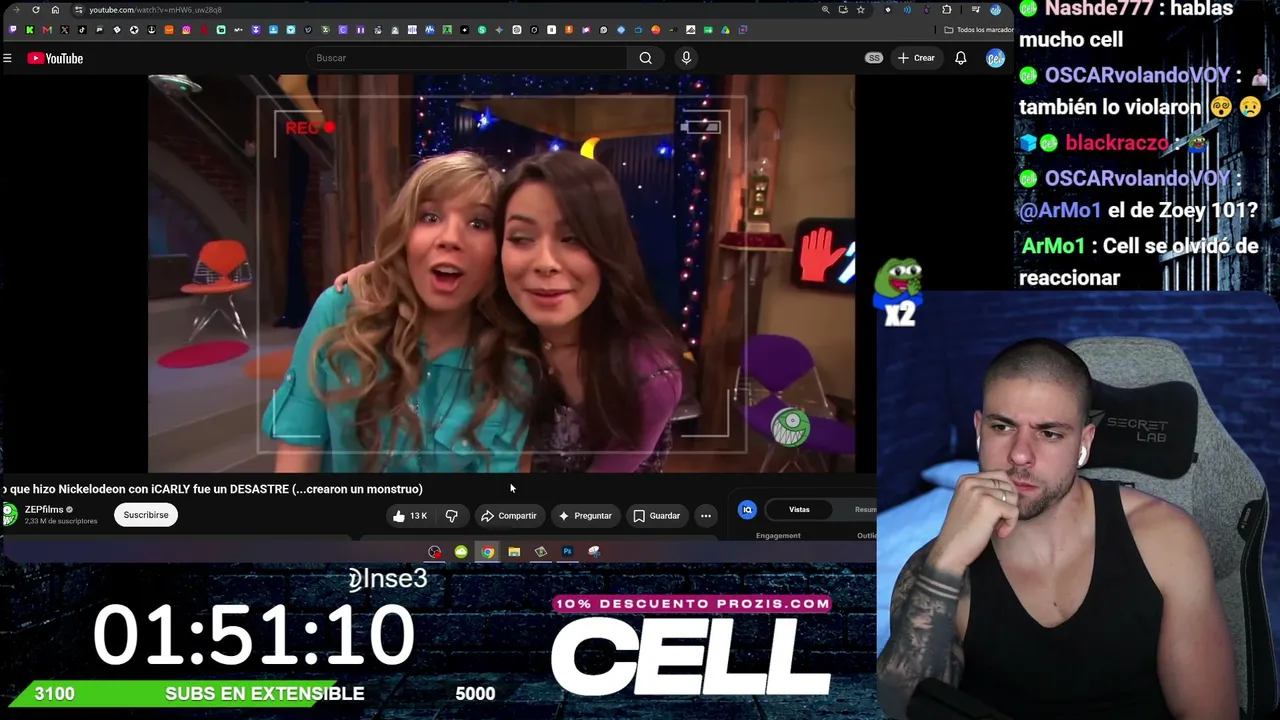Click the browser address bar URL
The height and width of the screenshot is (720, 1280).
pos(155,10)
